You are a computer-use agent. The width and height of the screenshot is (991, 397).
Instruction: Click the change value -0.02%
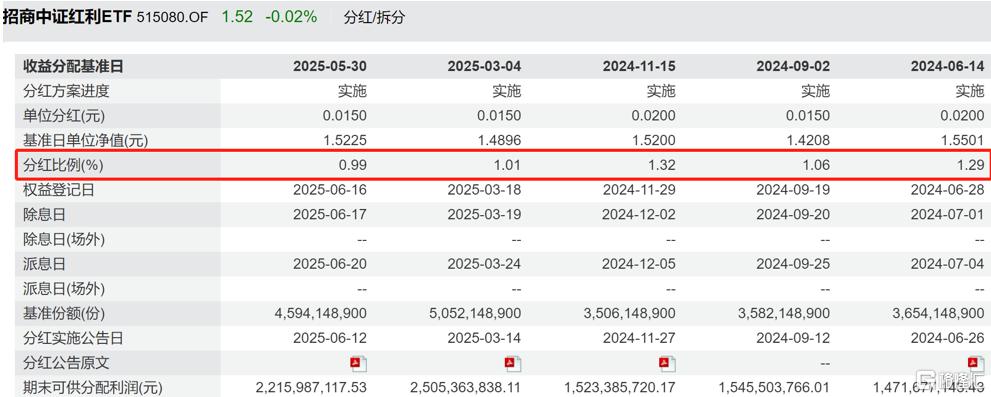pyautogui.click(x=291, y=16)
